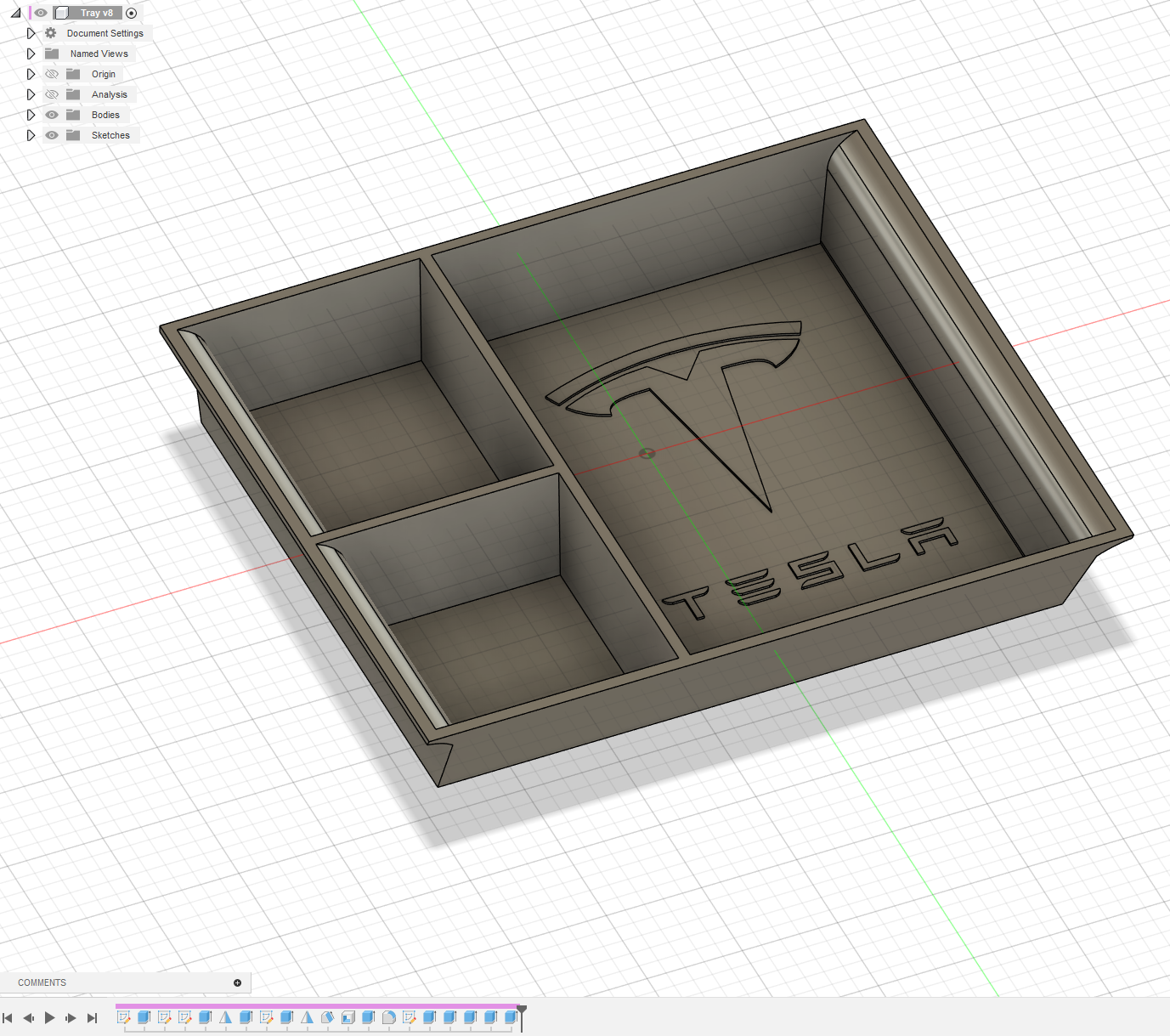
Task: Hide the Sketches folder
Action: click(52, 135)
